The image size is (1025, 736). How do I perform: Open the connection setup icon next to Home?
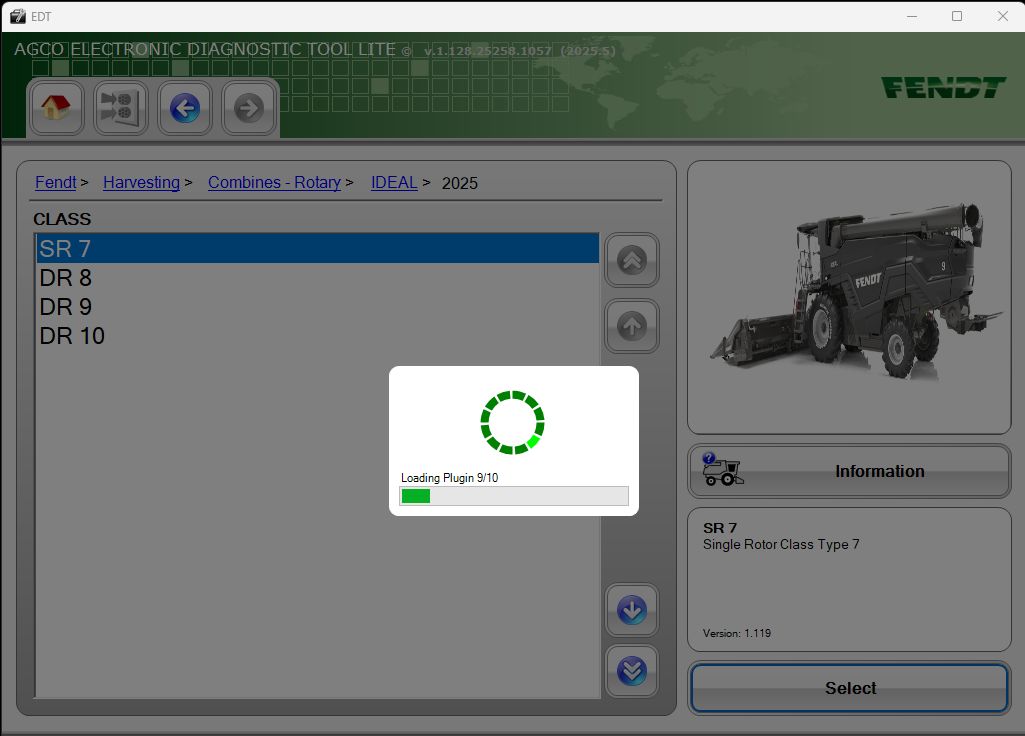coord(120,108)
